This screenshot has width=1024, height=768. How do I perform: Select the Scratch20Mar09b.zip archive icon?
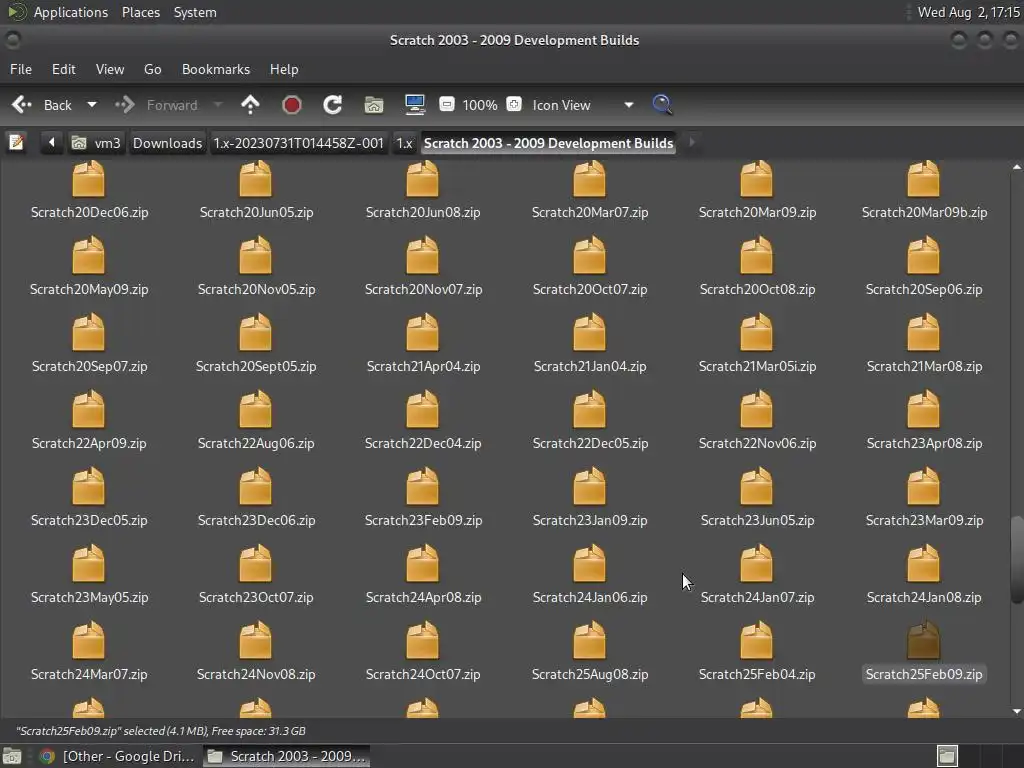click(x=923, y=180)
